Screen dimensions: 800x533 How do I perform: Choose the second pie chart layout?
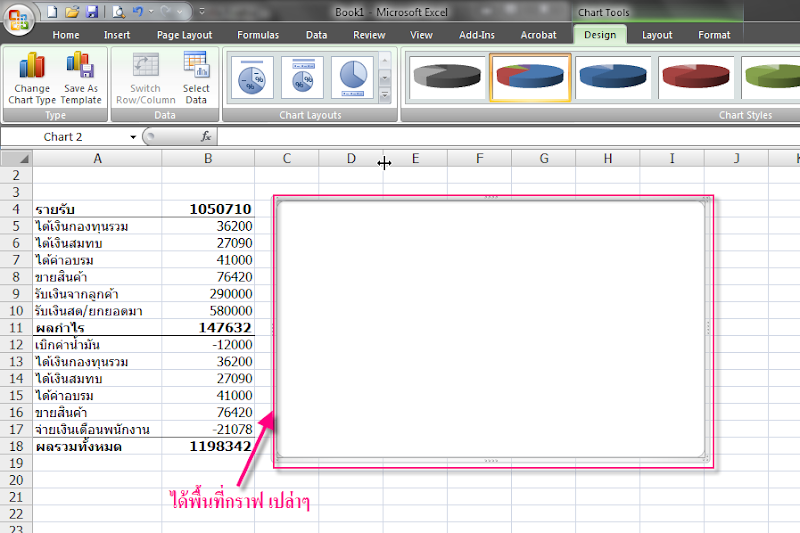303,78
